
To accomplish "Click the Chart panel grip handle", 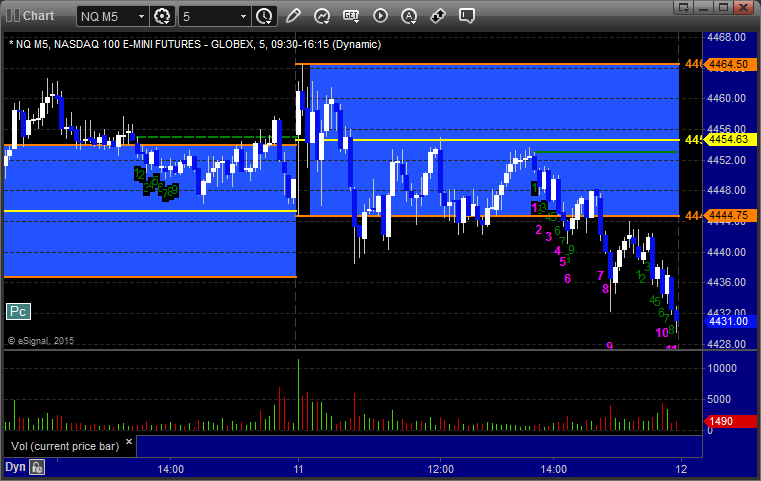I will point(13,16).
